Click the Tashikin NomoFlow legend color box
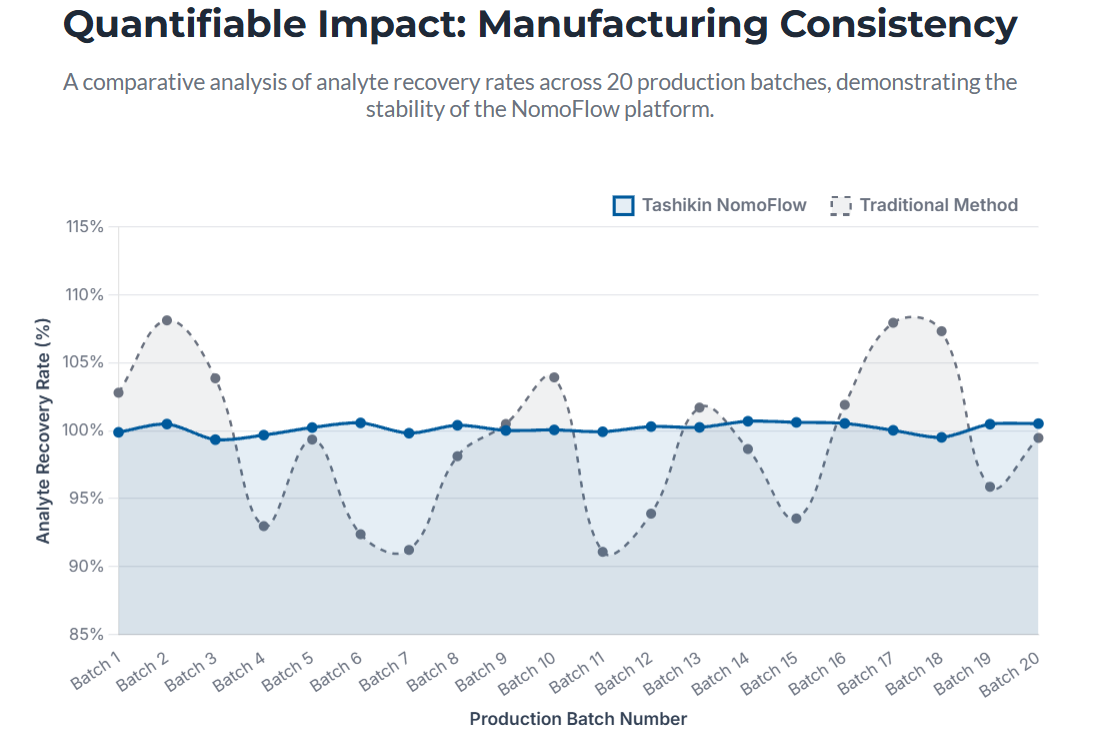This screenshot has width=1100, height=745. click(x=623, y=206)
